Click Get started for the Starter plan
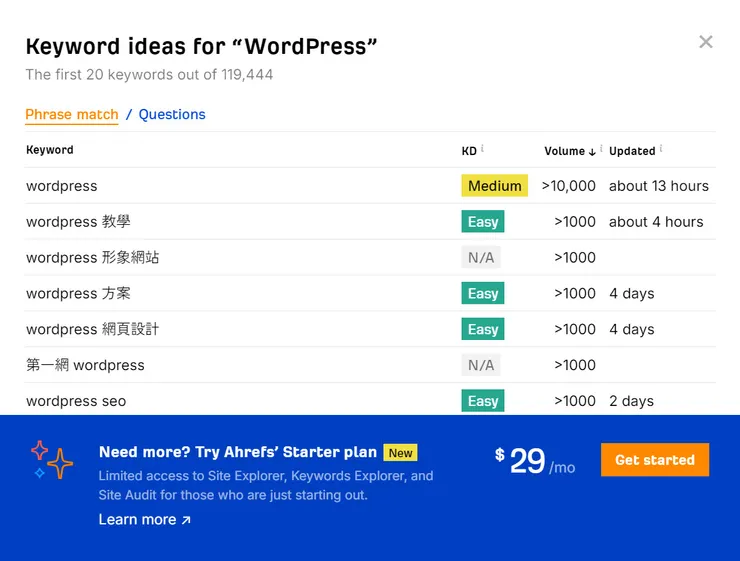Image resolution: width=740 pixels, height=561 pixels. coord(655,460)
